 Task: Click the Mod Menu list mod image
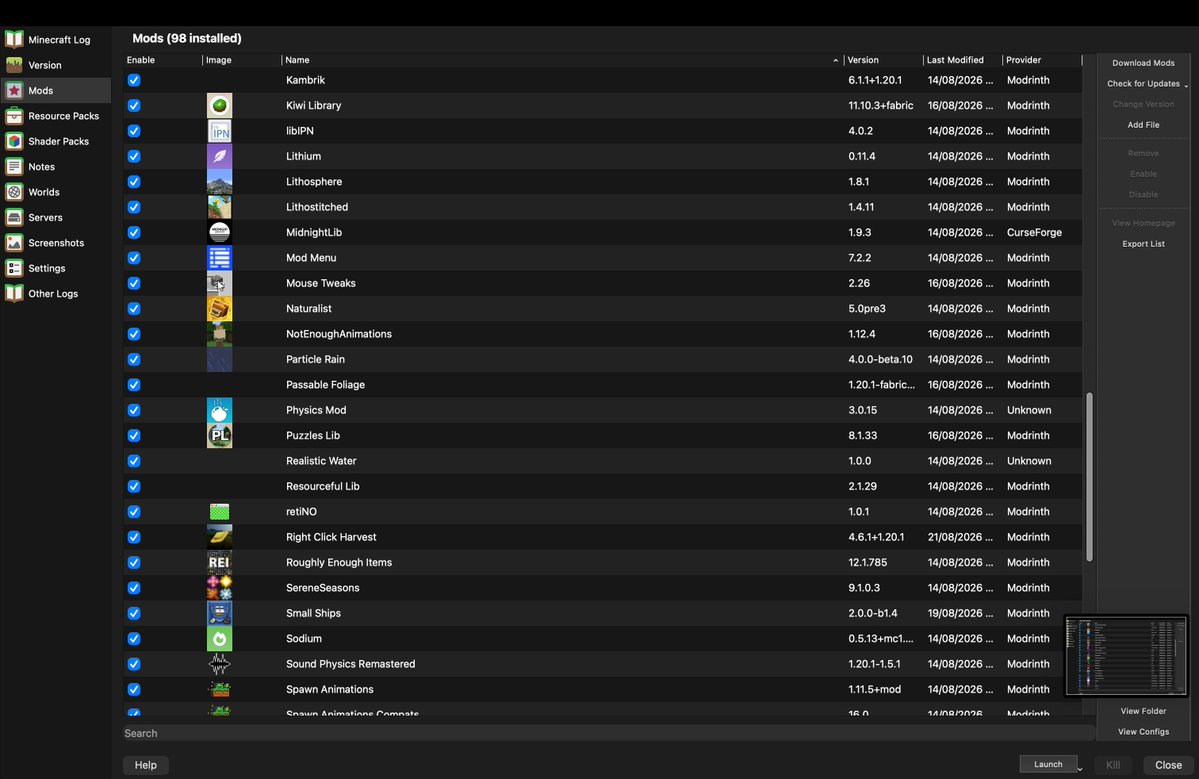pyautogui.click(x=219, y=258)
